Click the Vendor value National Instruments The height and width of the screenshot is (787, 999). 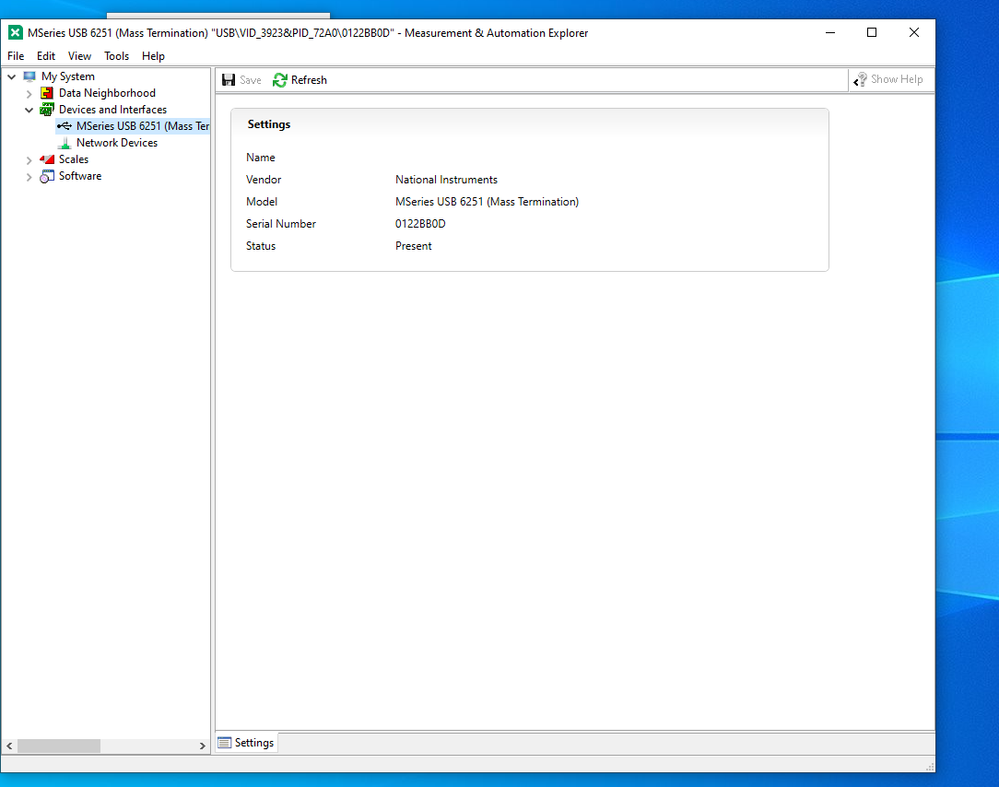click(447, 180)
